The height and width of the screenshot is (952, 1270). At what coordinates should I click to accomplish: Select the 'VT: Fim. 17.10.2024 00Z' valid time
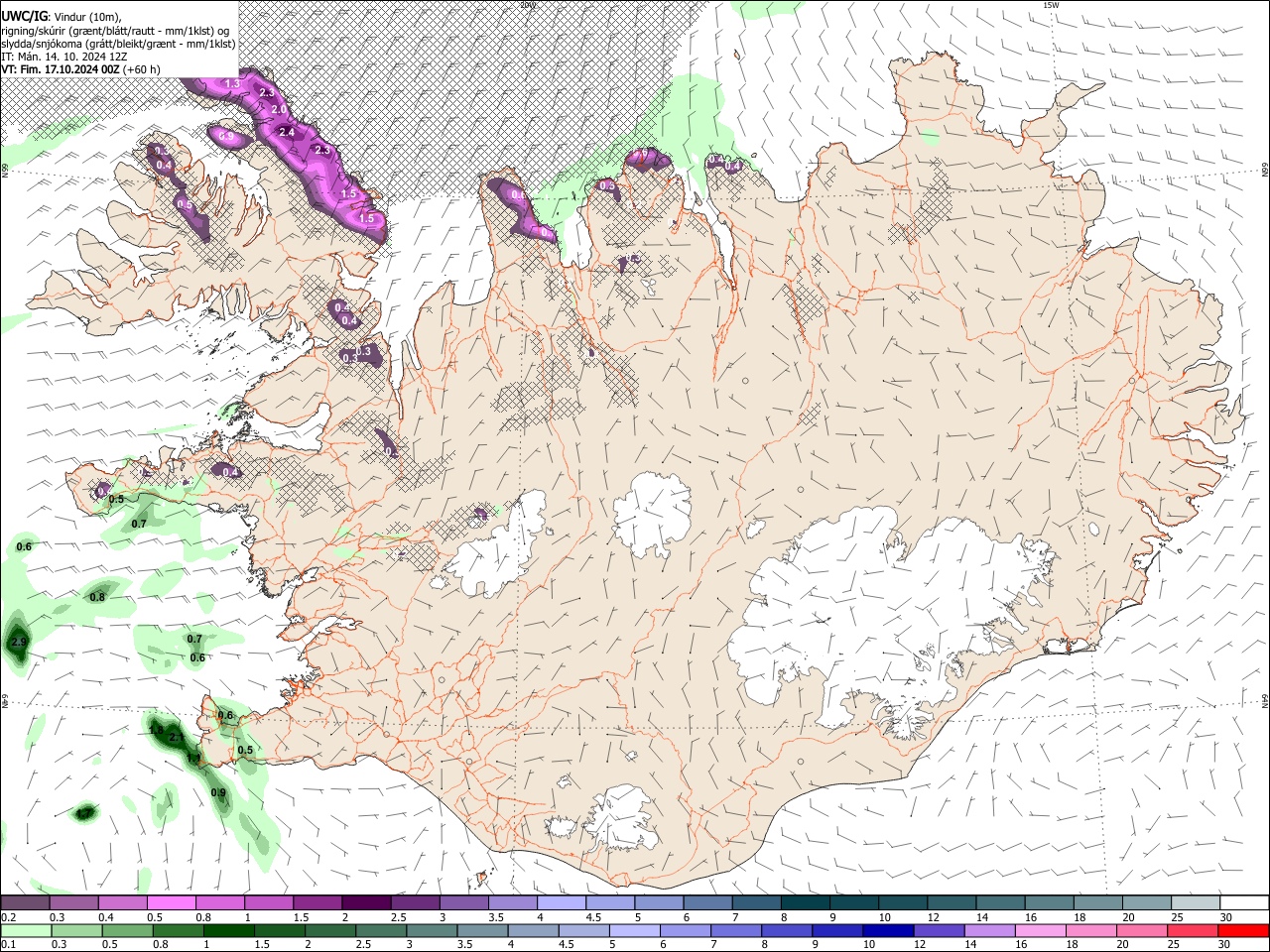62,69
